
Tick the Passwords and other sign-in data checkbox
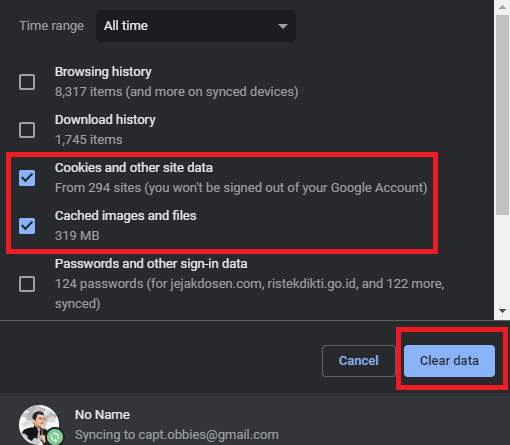[27, 284]
